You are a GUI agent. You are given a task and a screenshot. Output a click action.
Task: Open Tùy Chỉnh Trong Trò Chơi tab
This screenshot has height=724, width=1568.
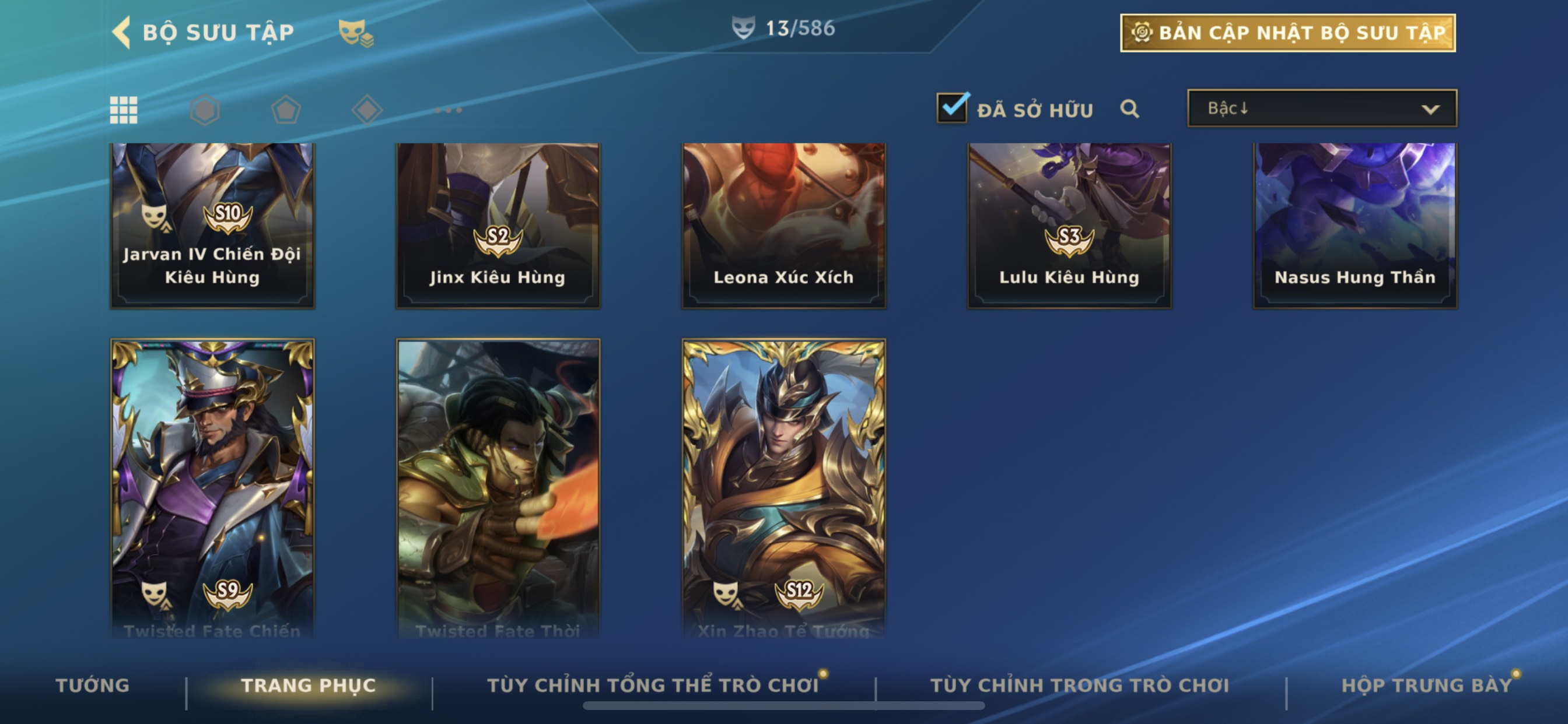[1080, 685]
